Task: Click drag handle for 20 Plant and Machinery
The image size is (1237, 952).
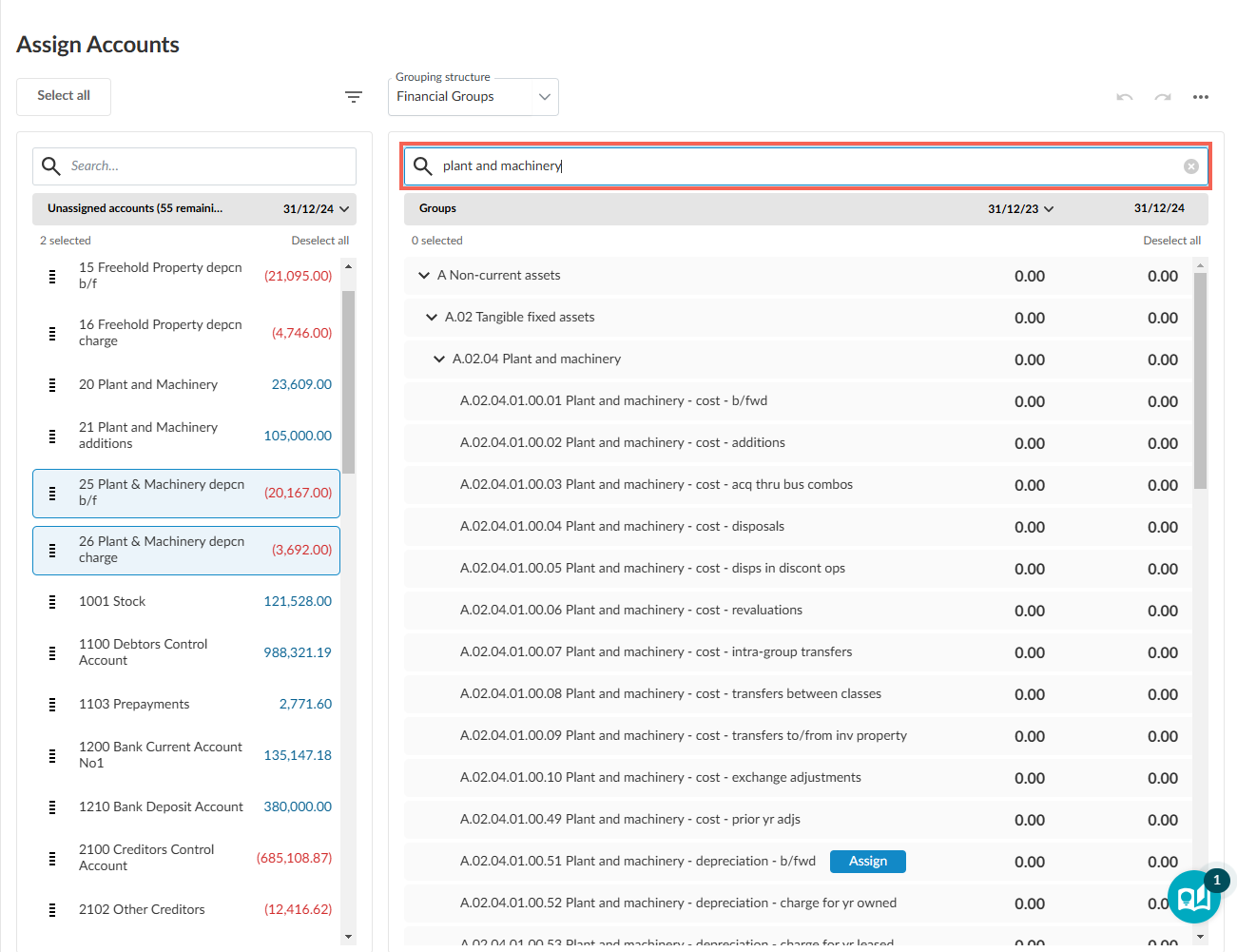Action: pos(52,384)
